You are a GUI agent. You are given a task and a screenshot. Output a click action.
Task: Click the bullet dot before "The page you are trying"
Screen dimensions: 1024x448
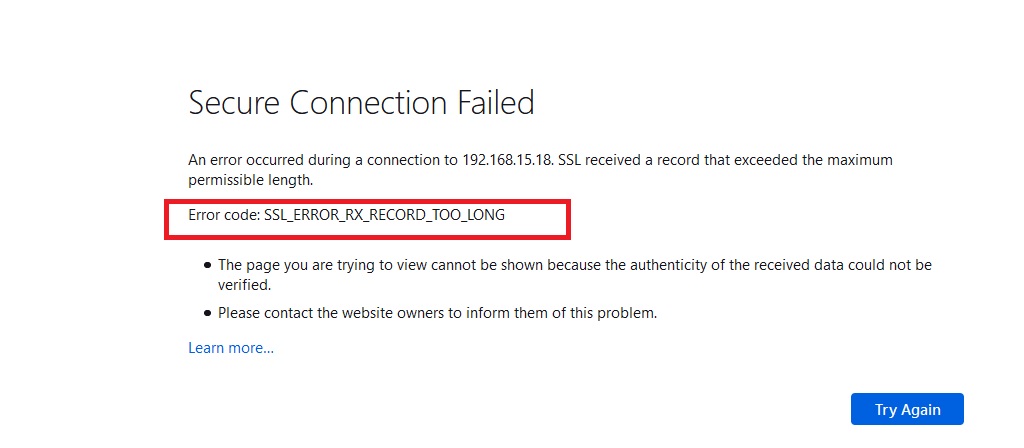208,266
